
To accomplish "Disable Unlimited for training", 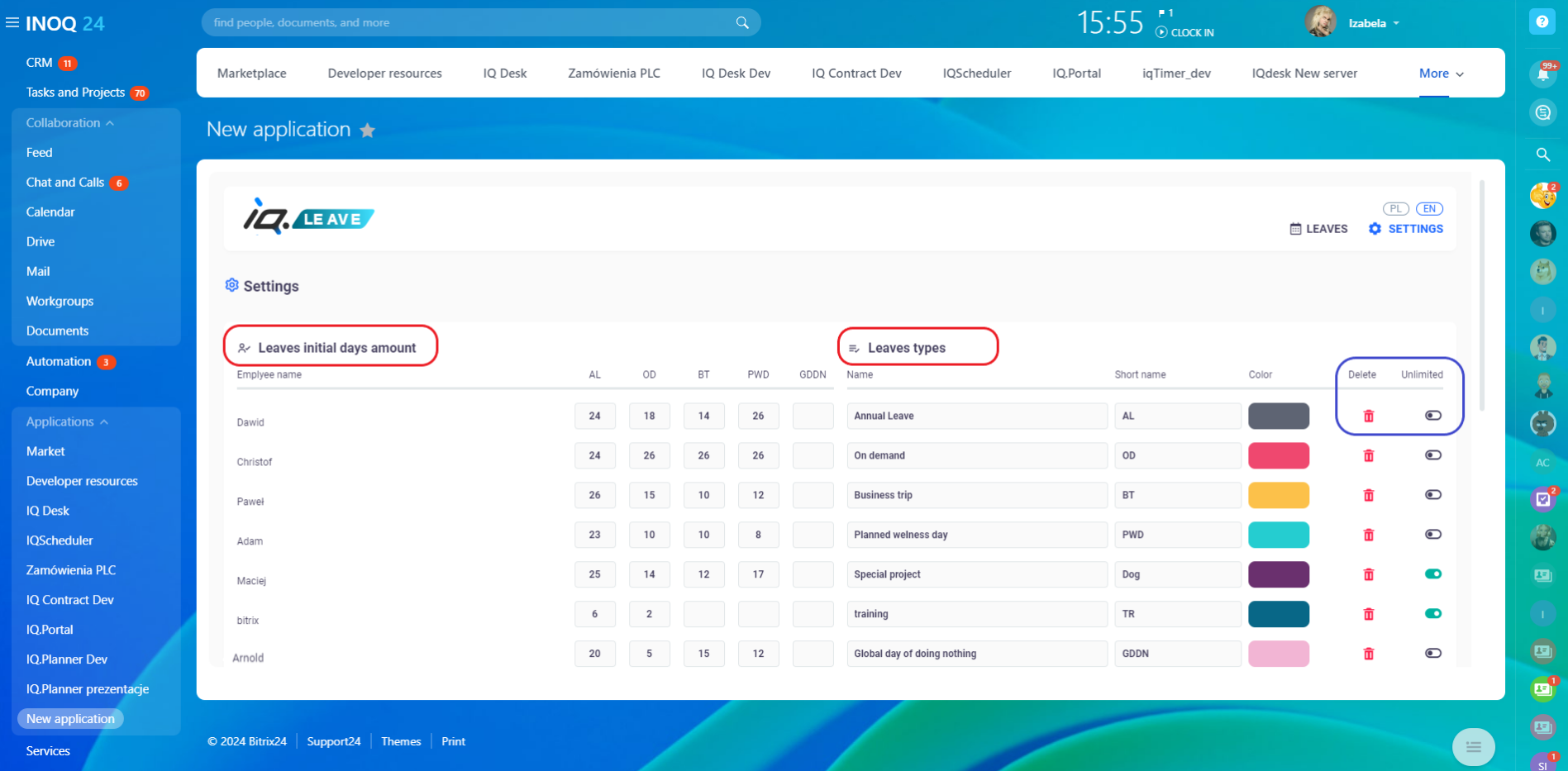I will pos(1433,614).
